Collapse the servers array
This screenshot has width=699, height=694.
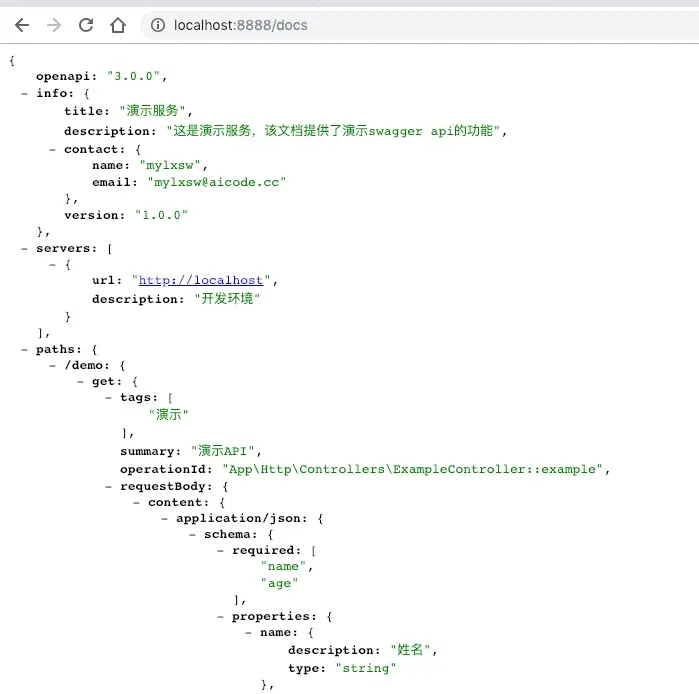click(25, 249)
